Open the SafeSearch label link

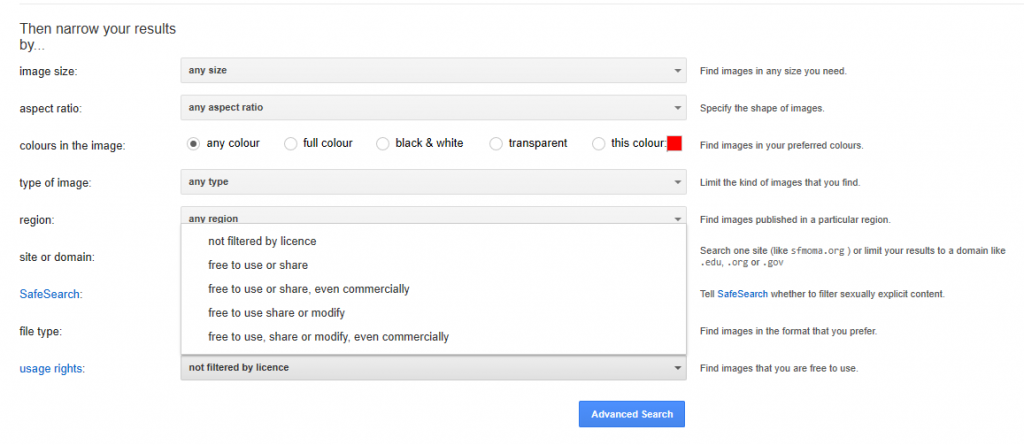(x=51, y=294)
